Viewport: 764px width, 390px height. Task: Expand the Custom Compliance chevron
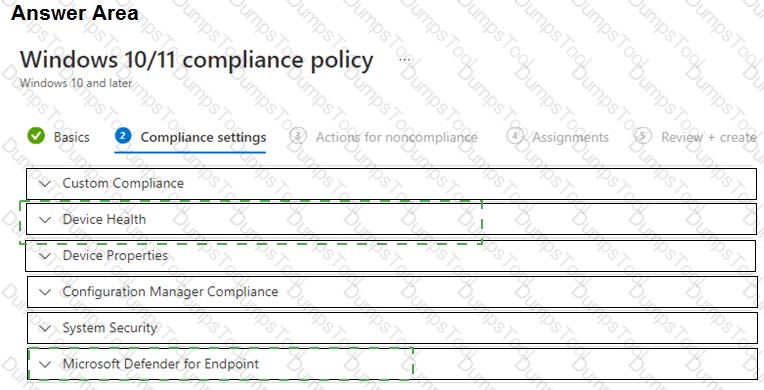(x=45, y=184)
